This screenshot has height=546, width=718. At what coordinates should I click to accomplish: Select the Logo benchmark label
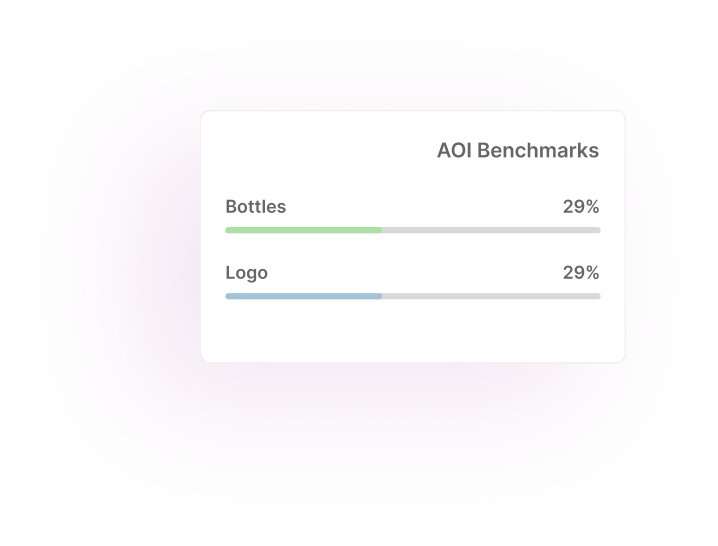(246, 273)
